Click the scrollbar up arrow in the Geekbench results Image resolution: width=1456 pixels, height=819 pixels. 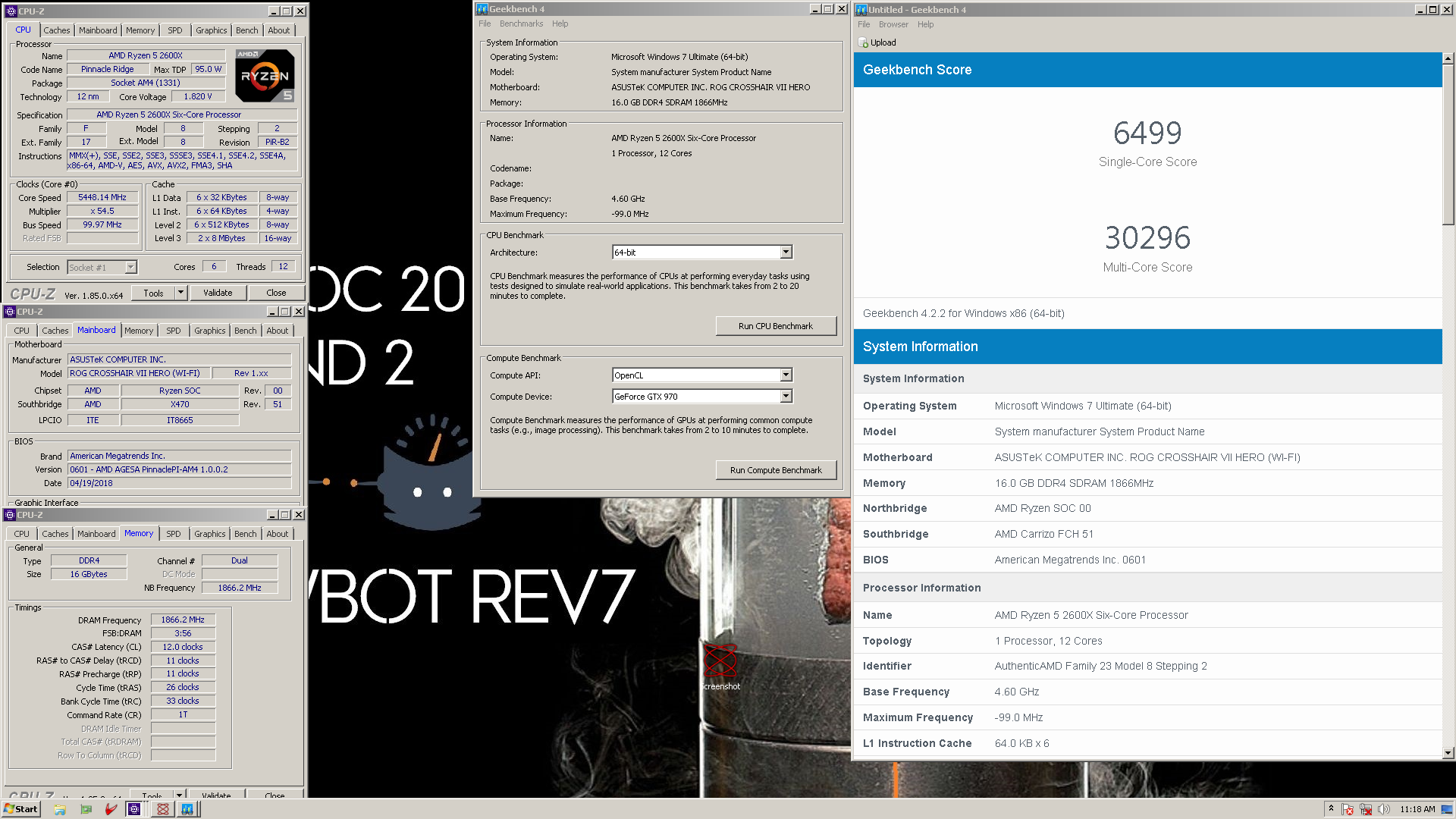pos(1448,58)
